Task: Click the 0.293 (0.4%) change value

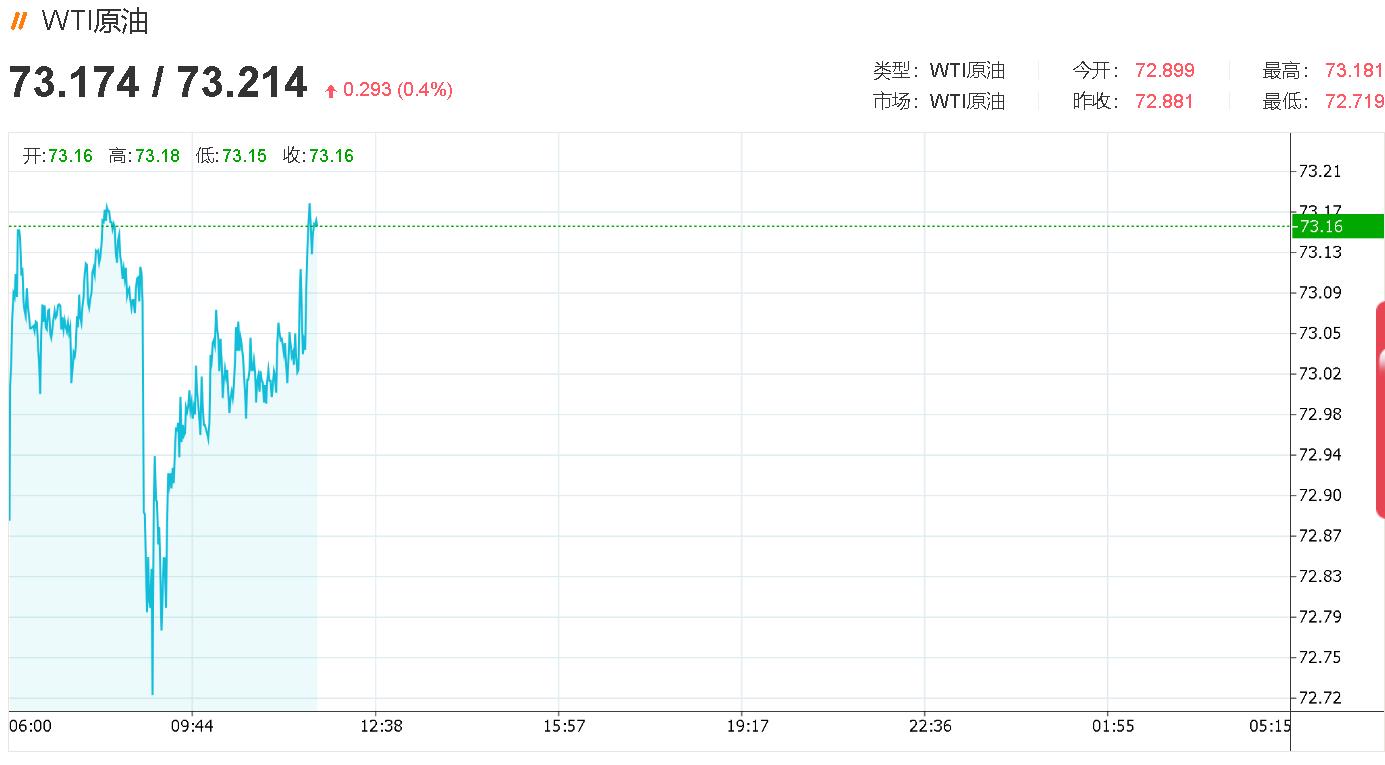Action: coord(397,90)
